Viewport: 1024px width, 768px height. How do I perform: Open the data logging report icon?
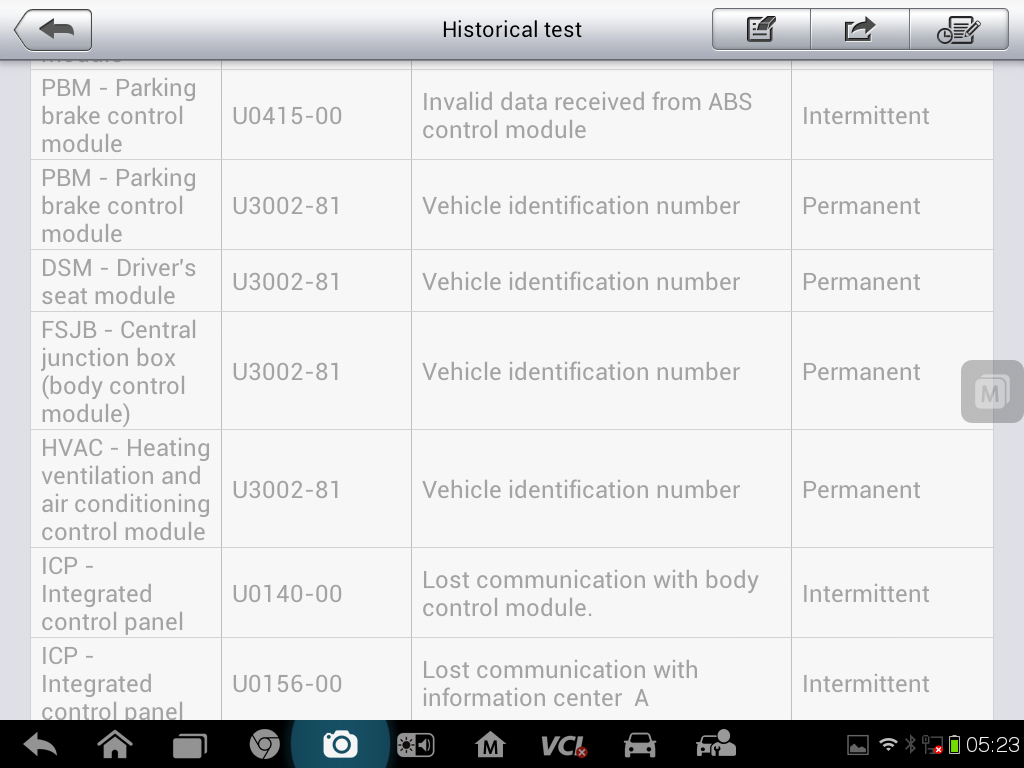point(959,29)
